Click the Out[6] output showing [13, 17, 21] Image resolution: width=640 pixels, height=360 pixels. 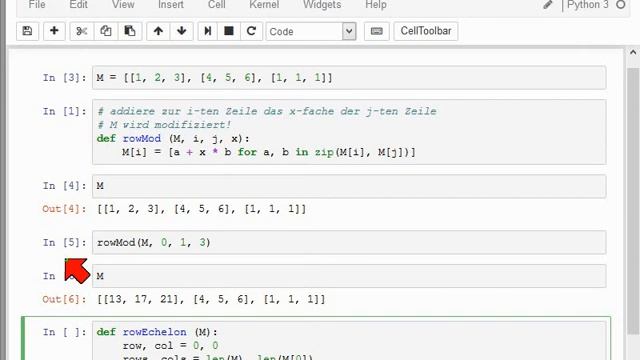click(211, 299)
